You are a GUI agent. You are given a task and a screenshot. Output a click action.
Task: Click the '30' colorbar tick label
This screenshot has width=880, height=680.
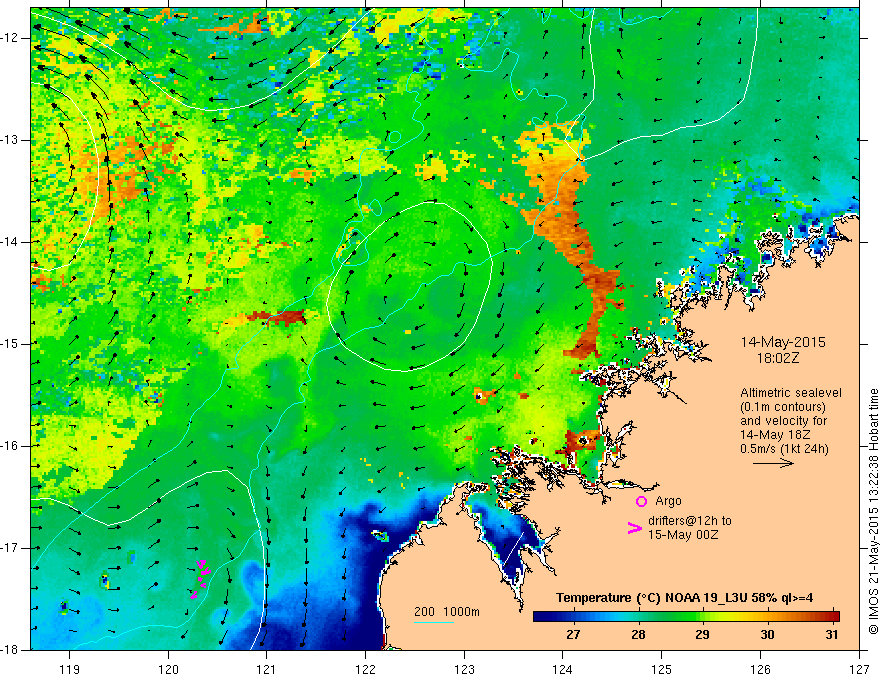point(767,635)
